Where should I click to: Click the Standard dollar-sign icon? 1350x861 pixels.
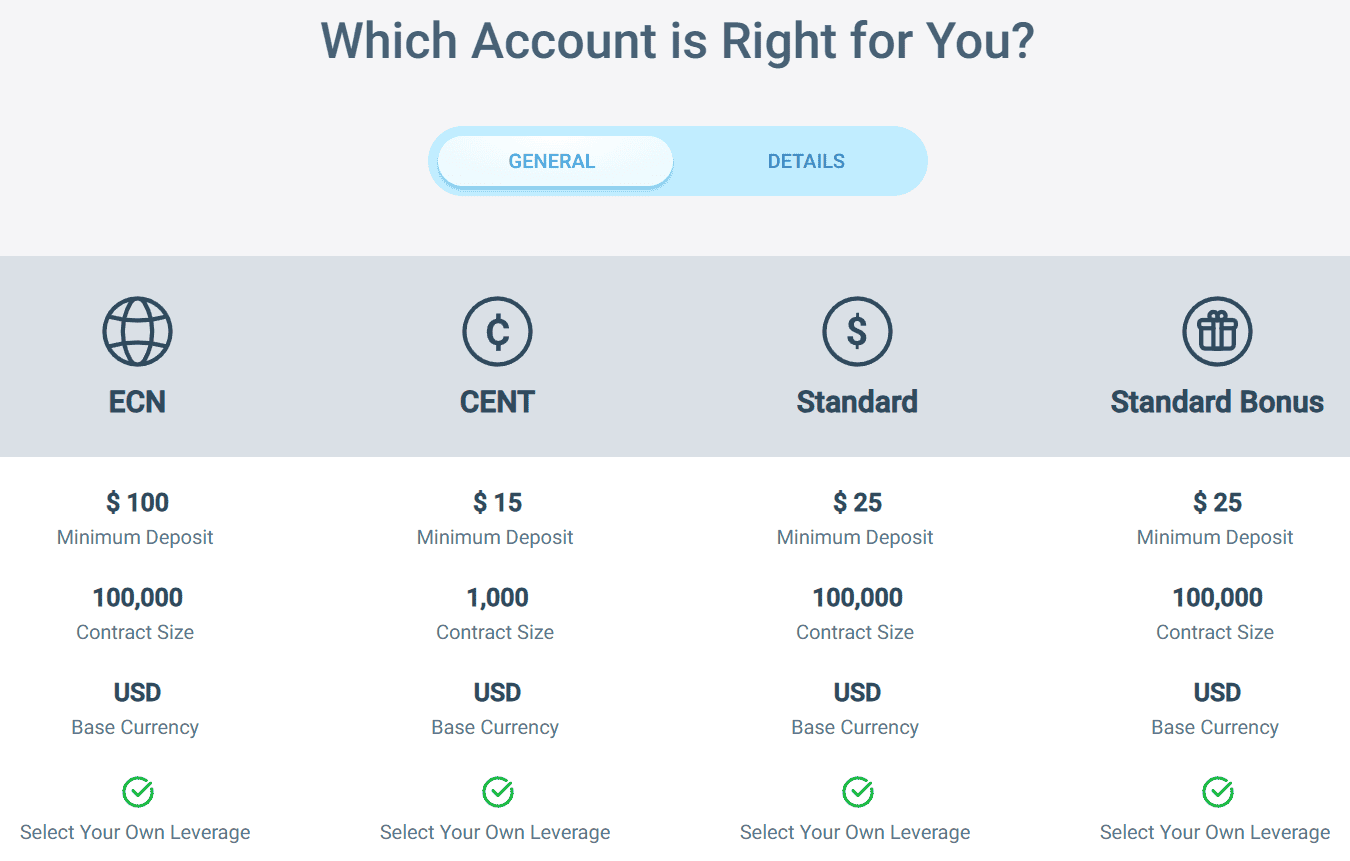tap(857, 331)
